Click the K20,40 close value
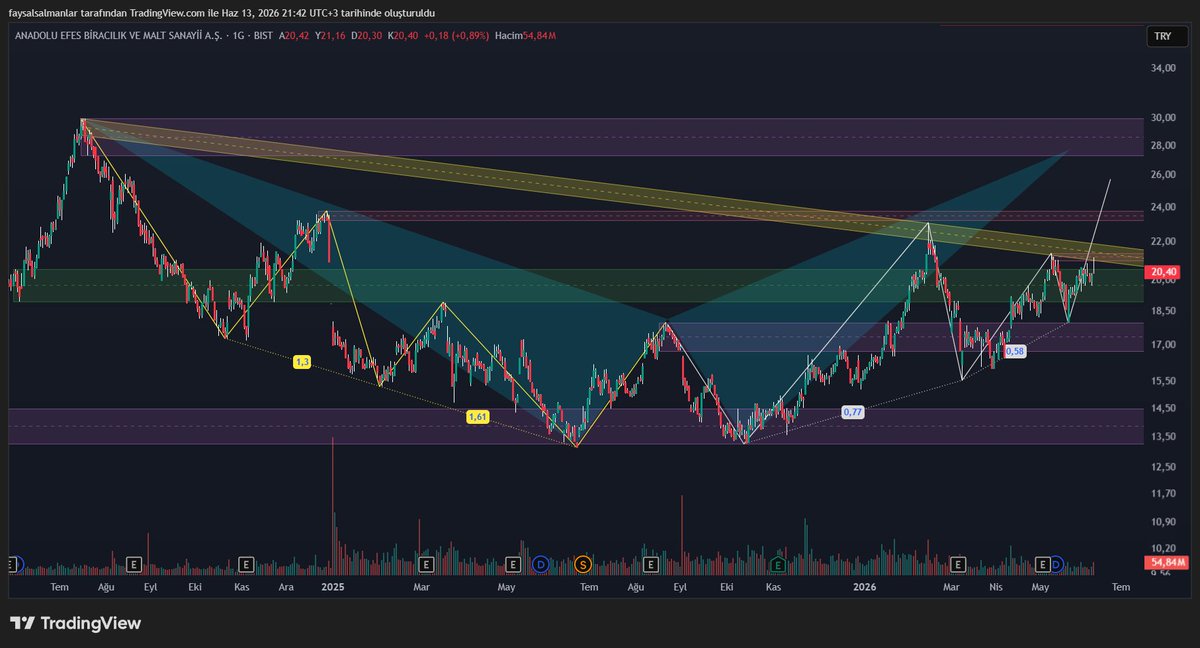1200x648 pixels. pos(402,36)
